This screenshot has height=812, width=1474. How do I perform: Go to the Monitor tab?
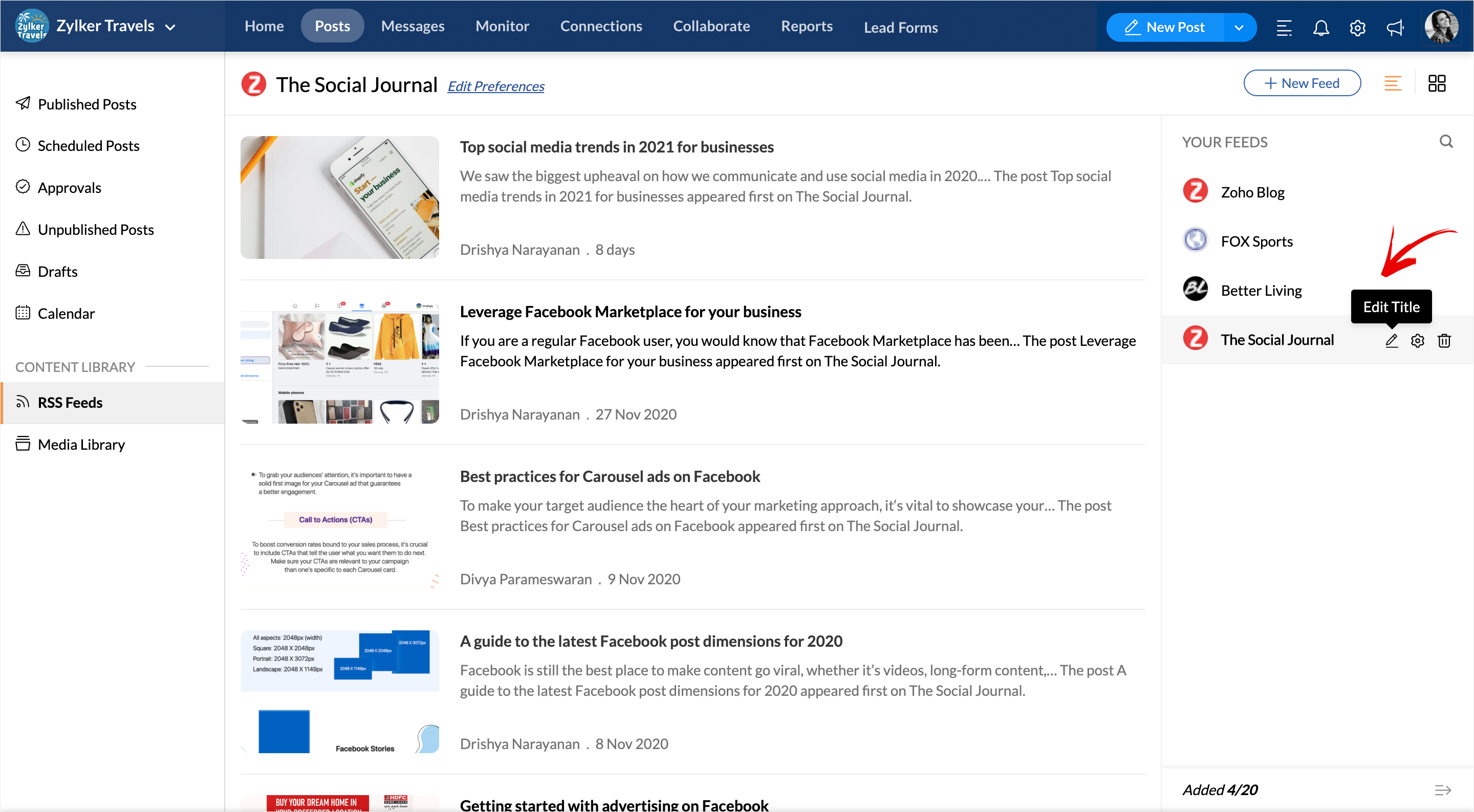[x=502, y=26]
